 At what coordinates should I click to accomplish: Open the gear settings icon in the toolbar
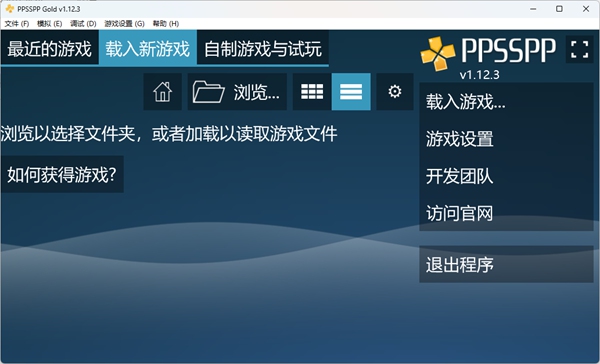click(395, 92)
